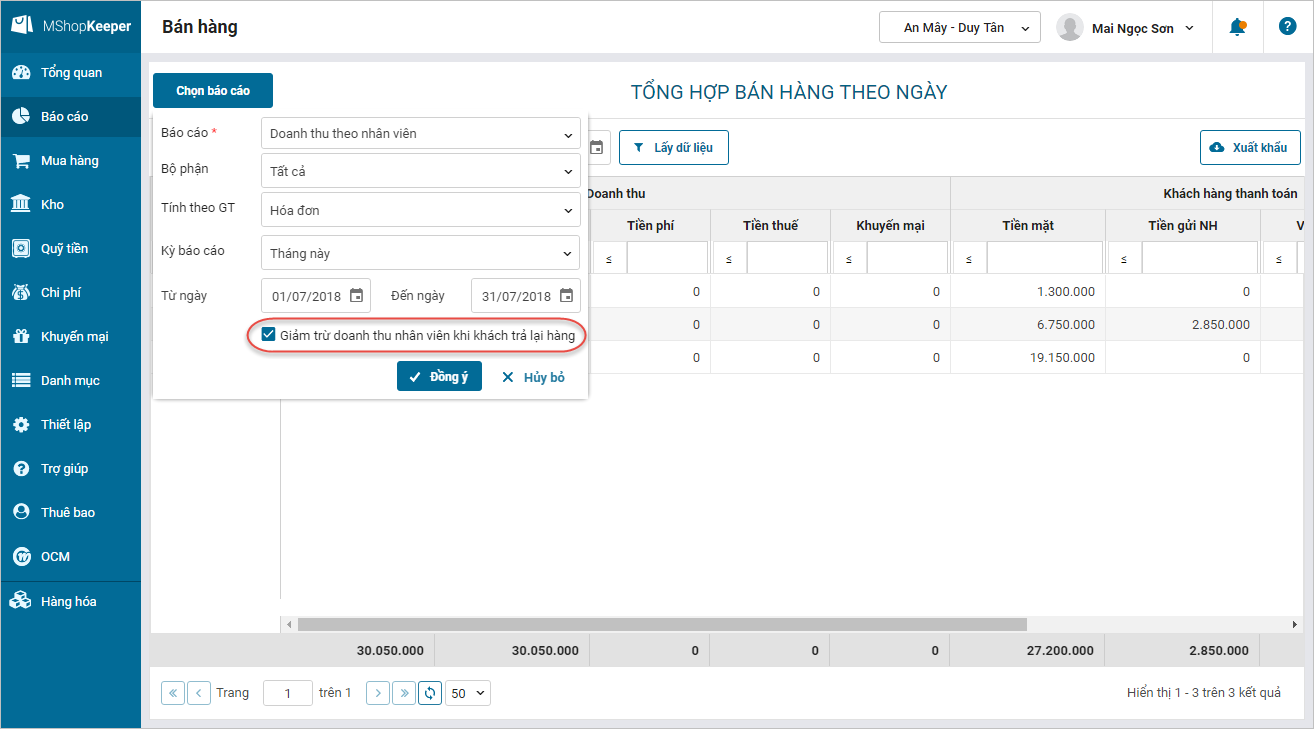Open Mua hàng in the sidebar
This screenshot has width=1314, height=729.
click(x=71, y=161)
